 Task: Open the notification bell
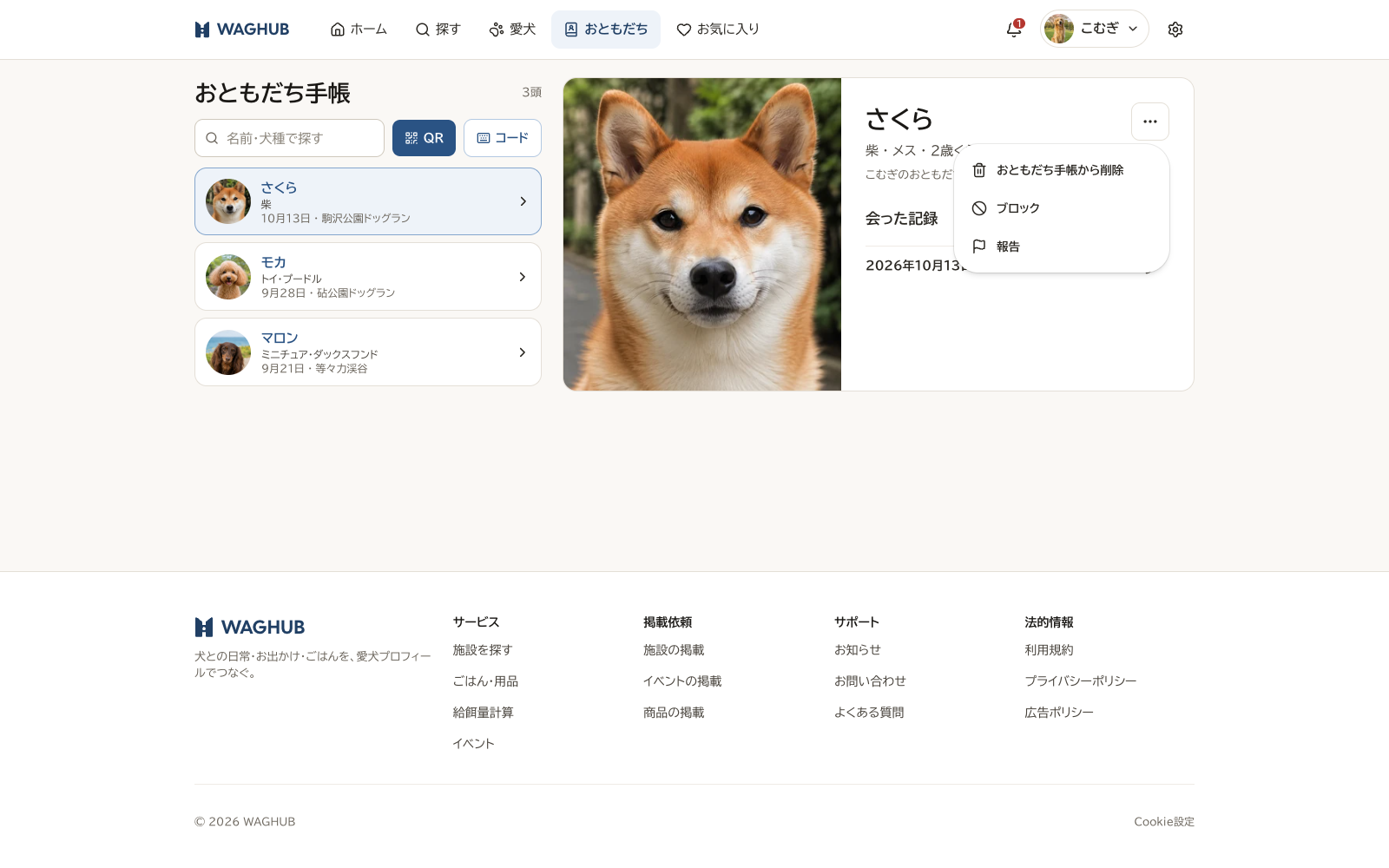1014,30
